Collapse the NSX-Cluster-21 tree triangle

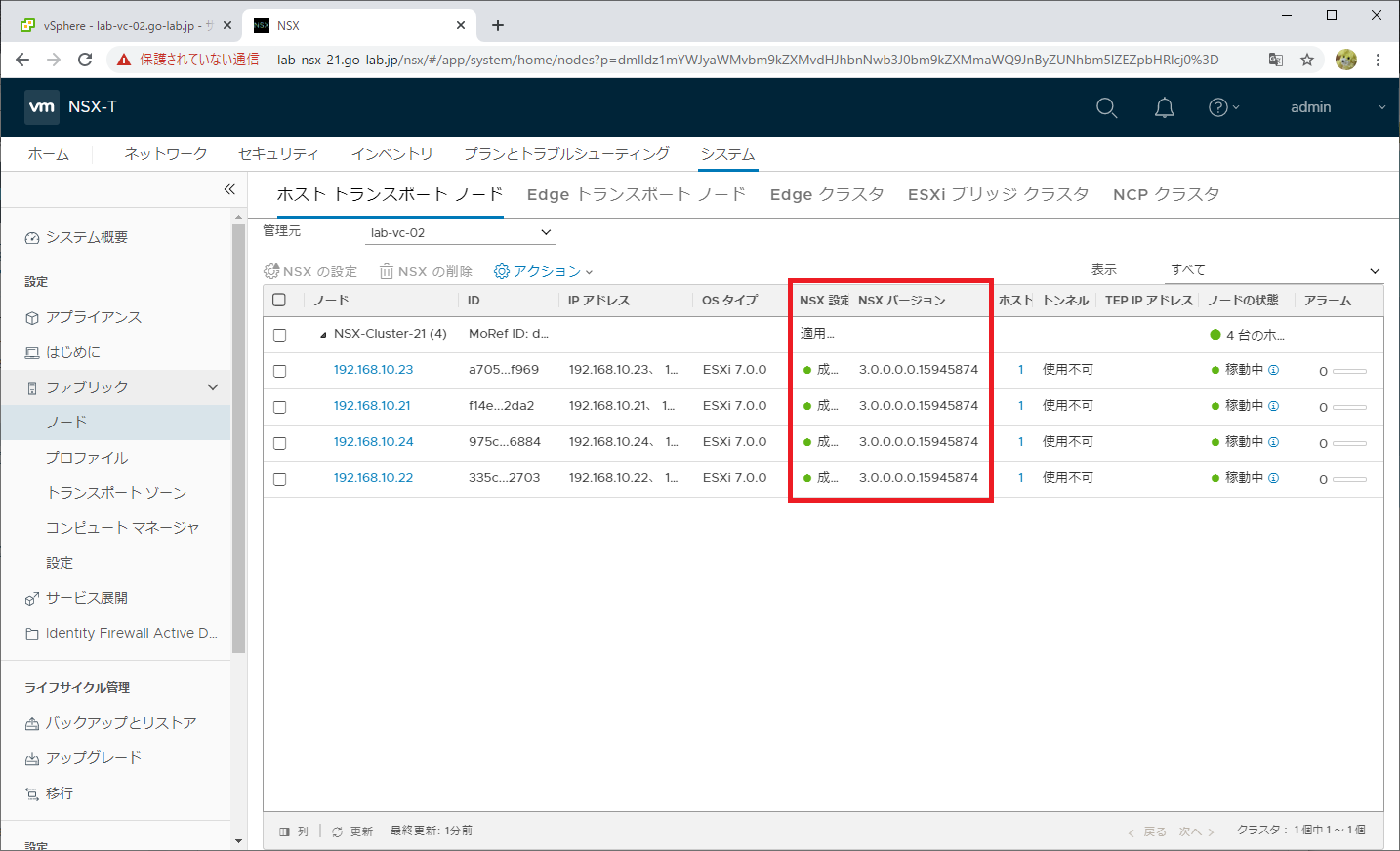pyautogui.click(x=323, y=335)
